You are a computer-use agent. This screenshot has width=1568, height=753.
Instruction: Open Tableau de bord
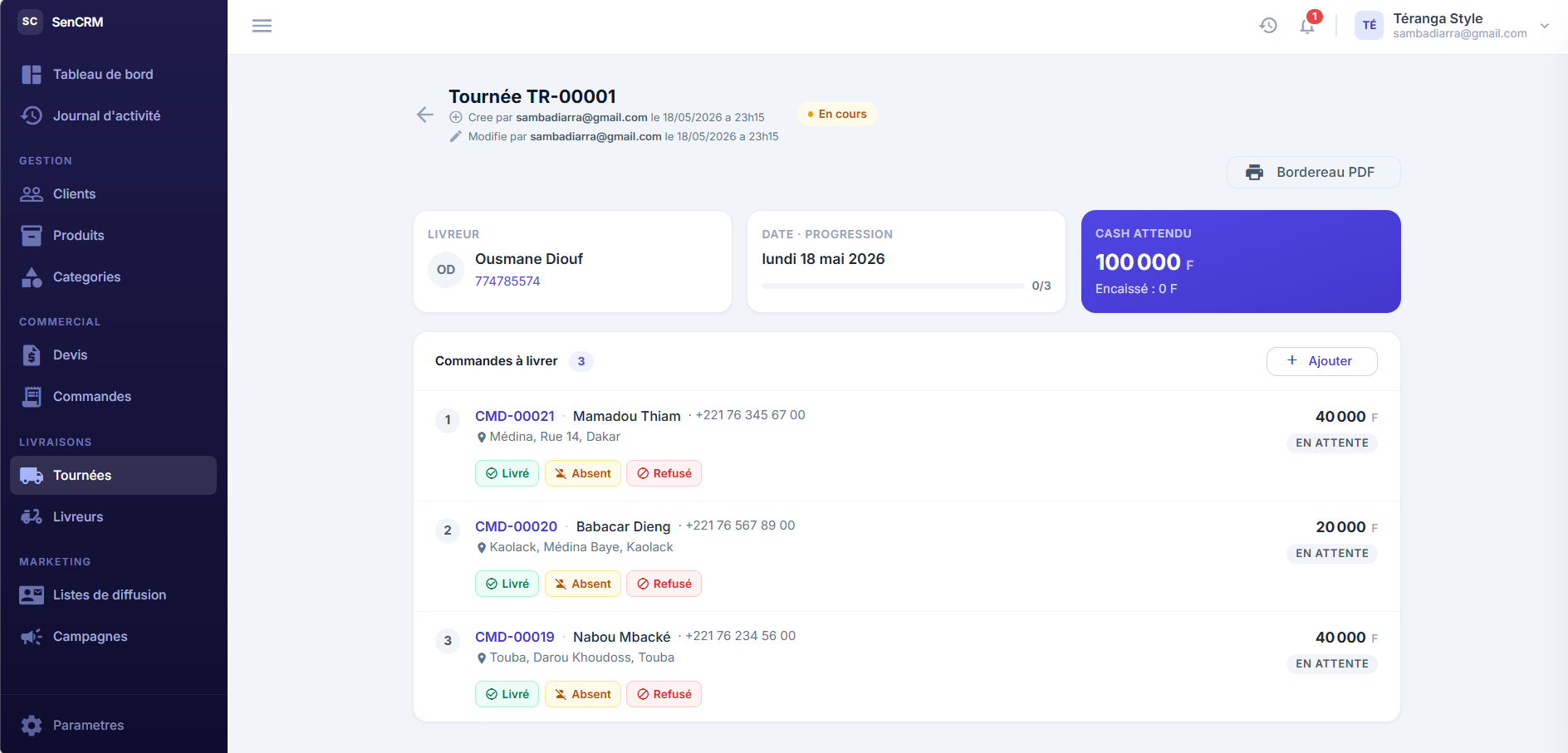113,75
